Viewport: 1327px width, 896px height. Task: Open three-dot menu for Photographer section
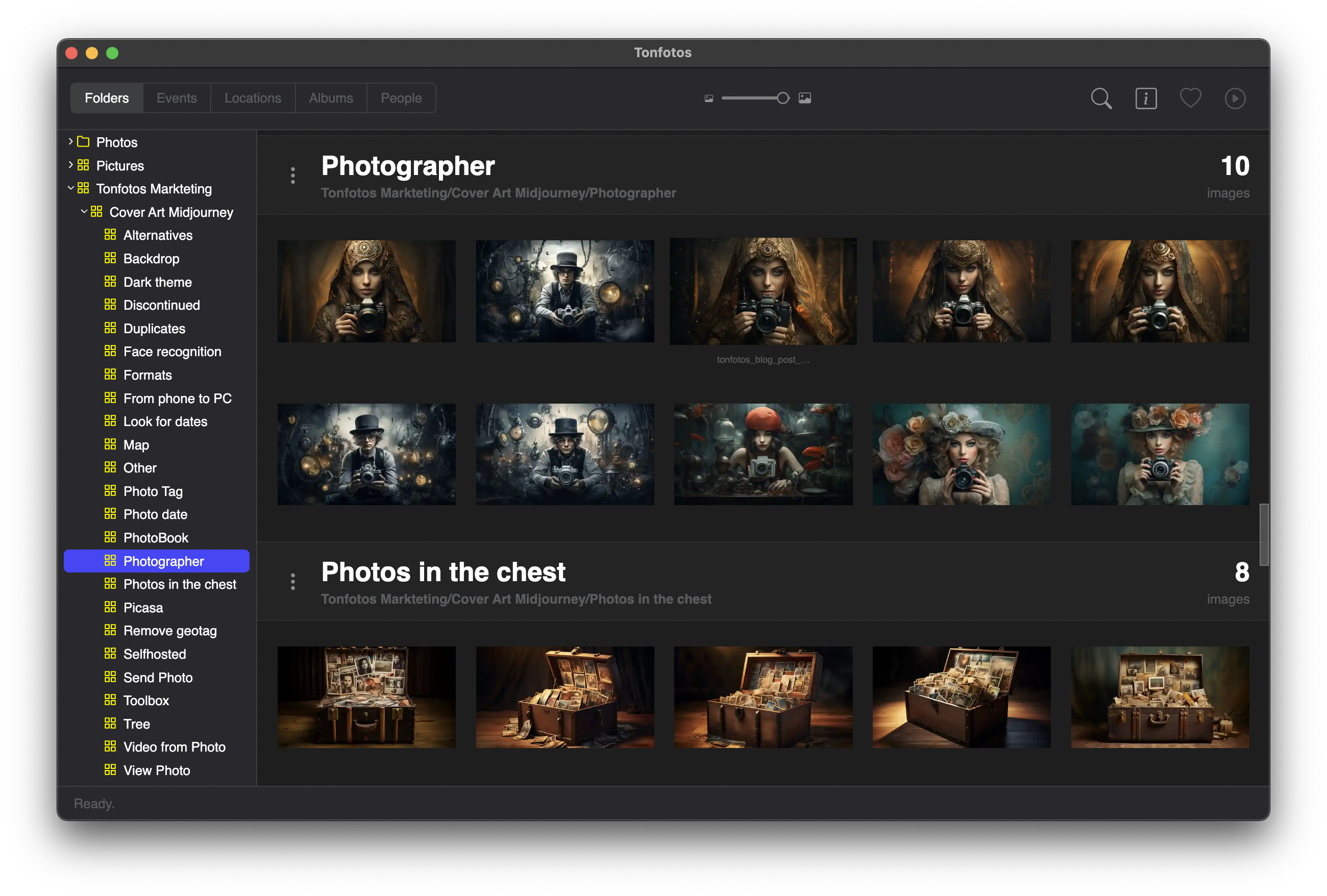pyautogui.click(x=293, y=176)
